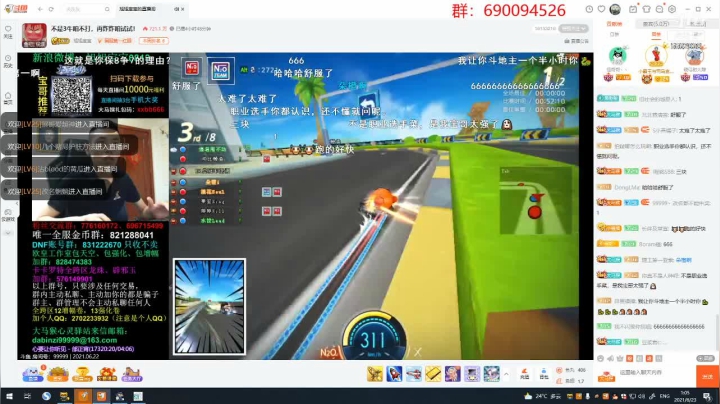Image resolution: width=720 pixels, height=404 pixels.
Task: Send the rocket gift
Action: (394, 374)
